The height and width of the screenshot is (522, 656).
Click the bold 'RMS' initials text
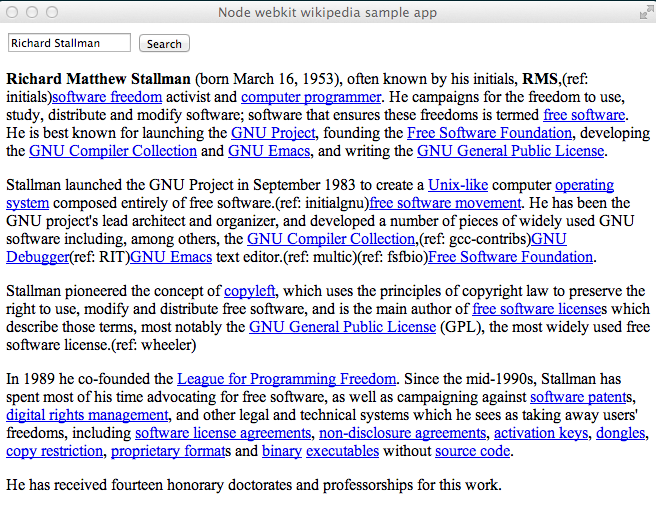[x=540, y=79]
